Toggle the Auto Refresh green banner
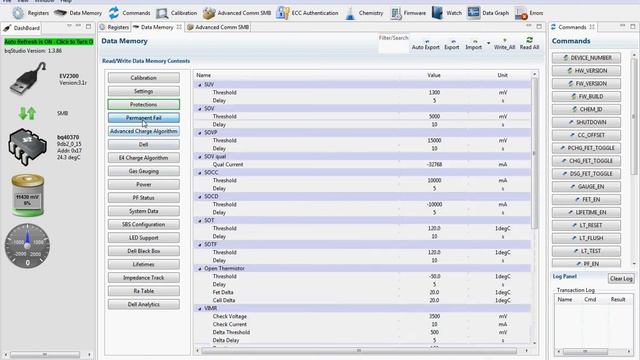The image size is (640, 360). pyautogui.click(x=49, y=42)
